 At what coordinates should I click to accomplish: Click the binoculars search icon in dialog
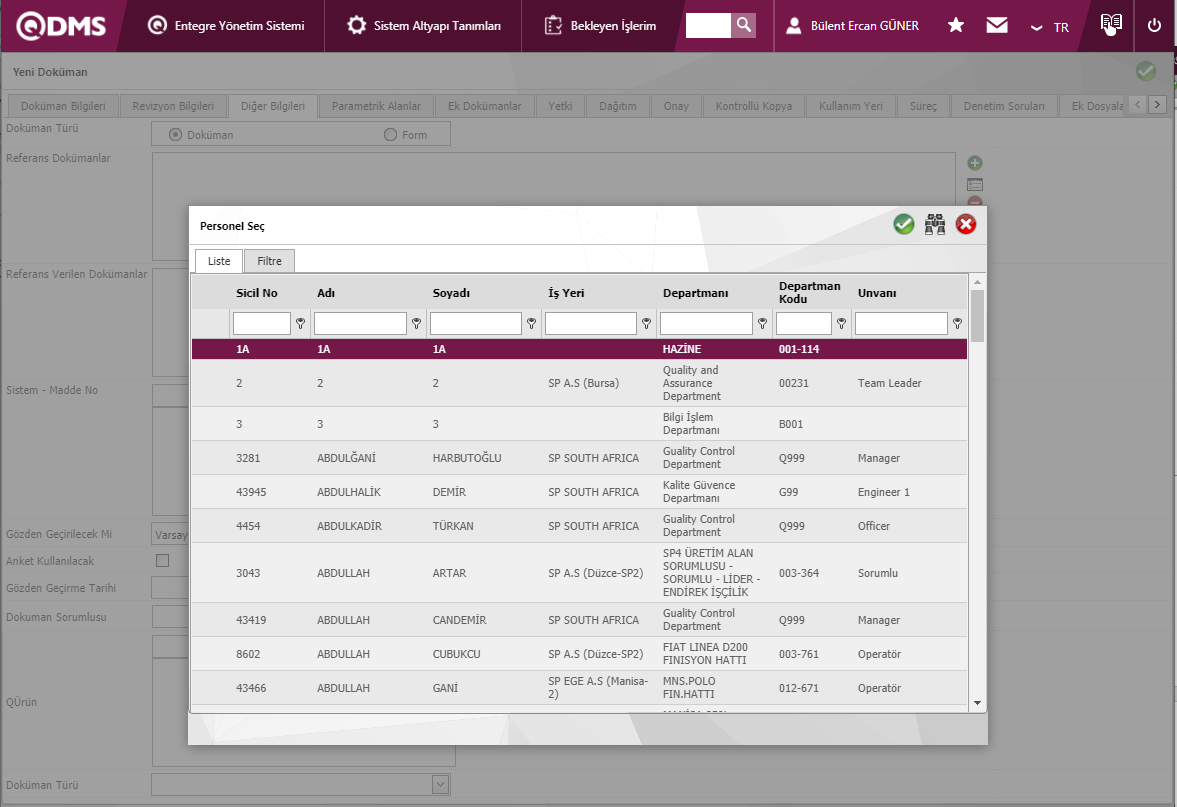tap(935, 225)
